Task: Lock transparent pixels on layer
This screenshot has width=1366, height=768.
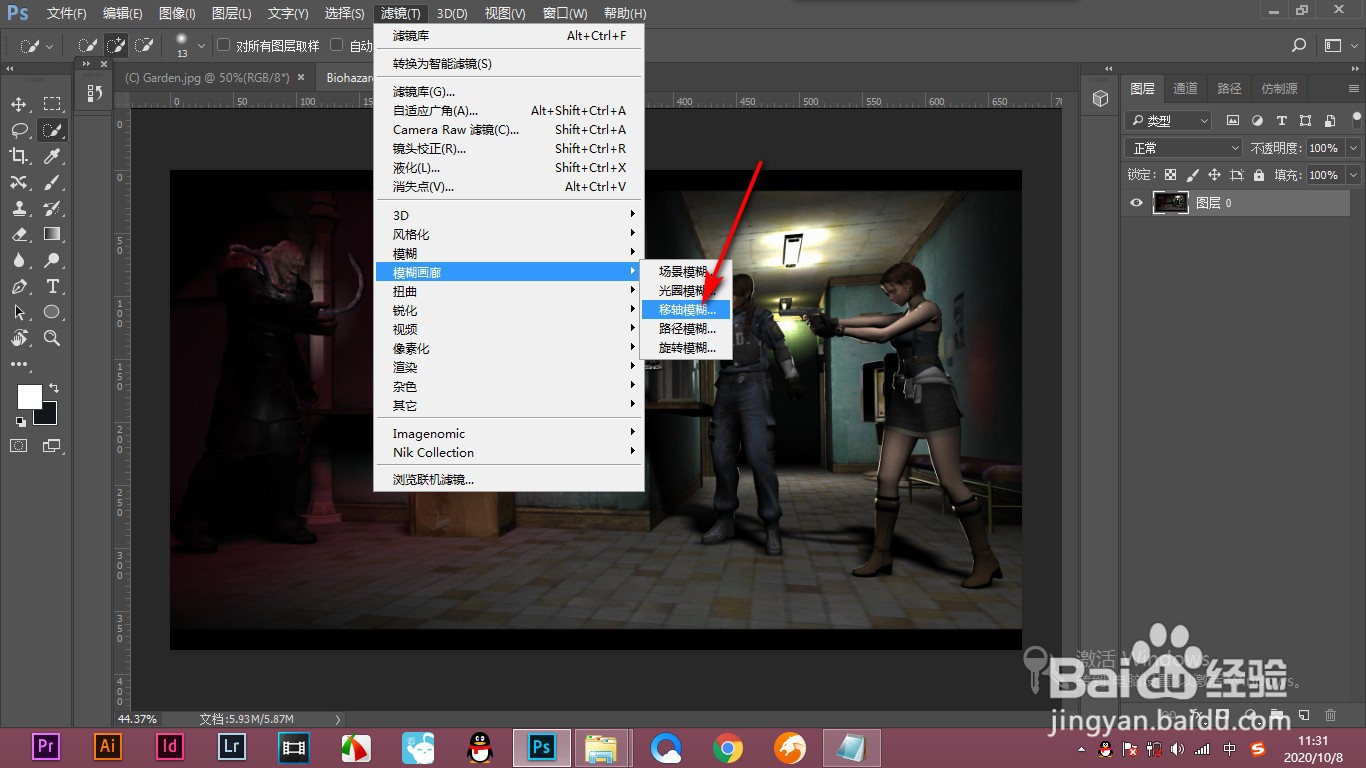Action: click(x=1171, y=174)
